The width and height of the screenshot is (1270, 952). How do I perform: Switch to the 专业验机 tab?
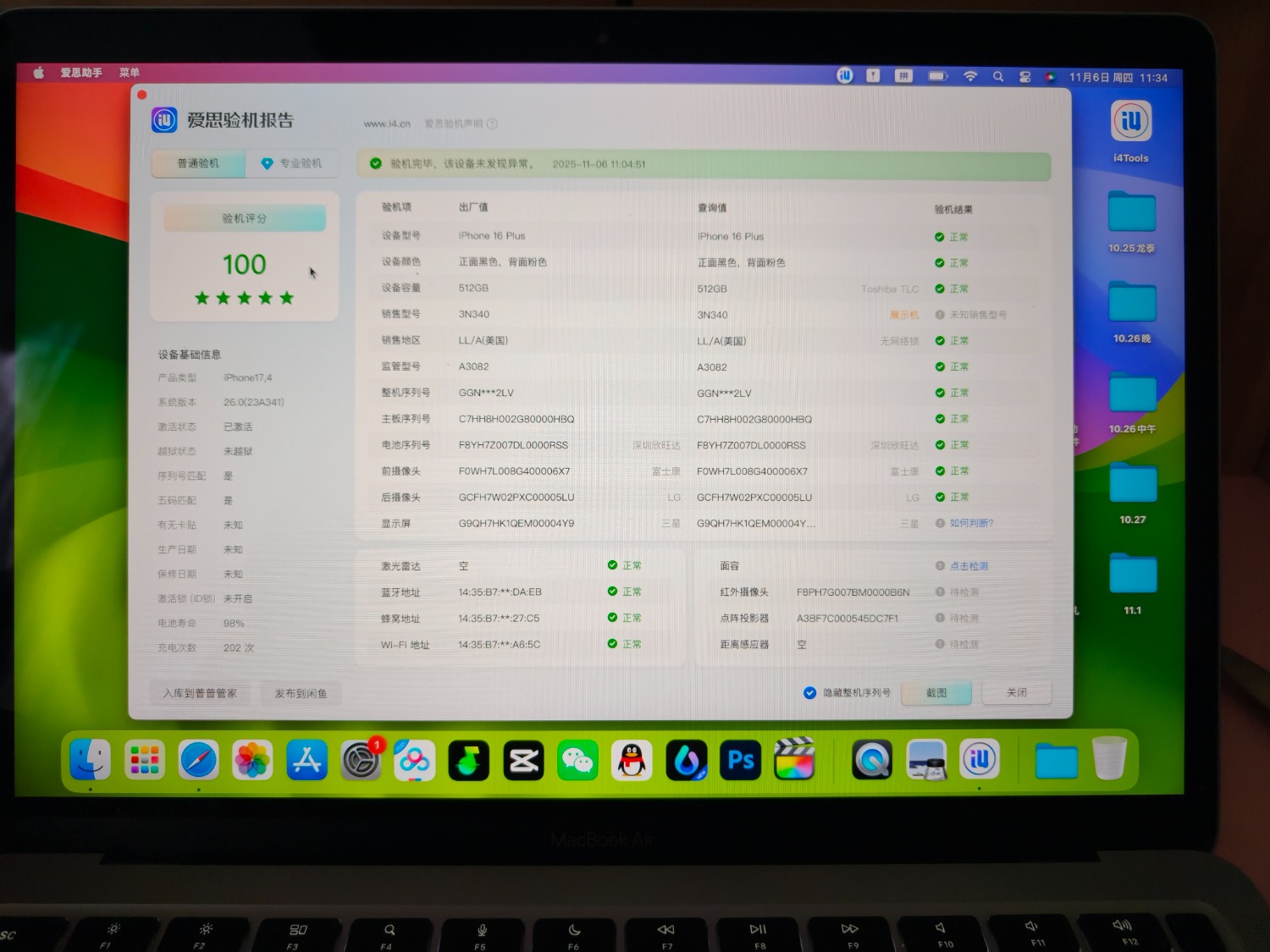coord(292,163)
